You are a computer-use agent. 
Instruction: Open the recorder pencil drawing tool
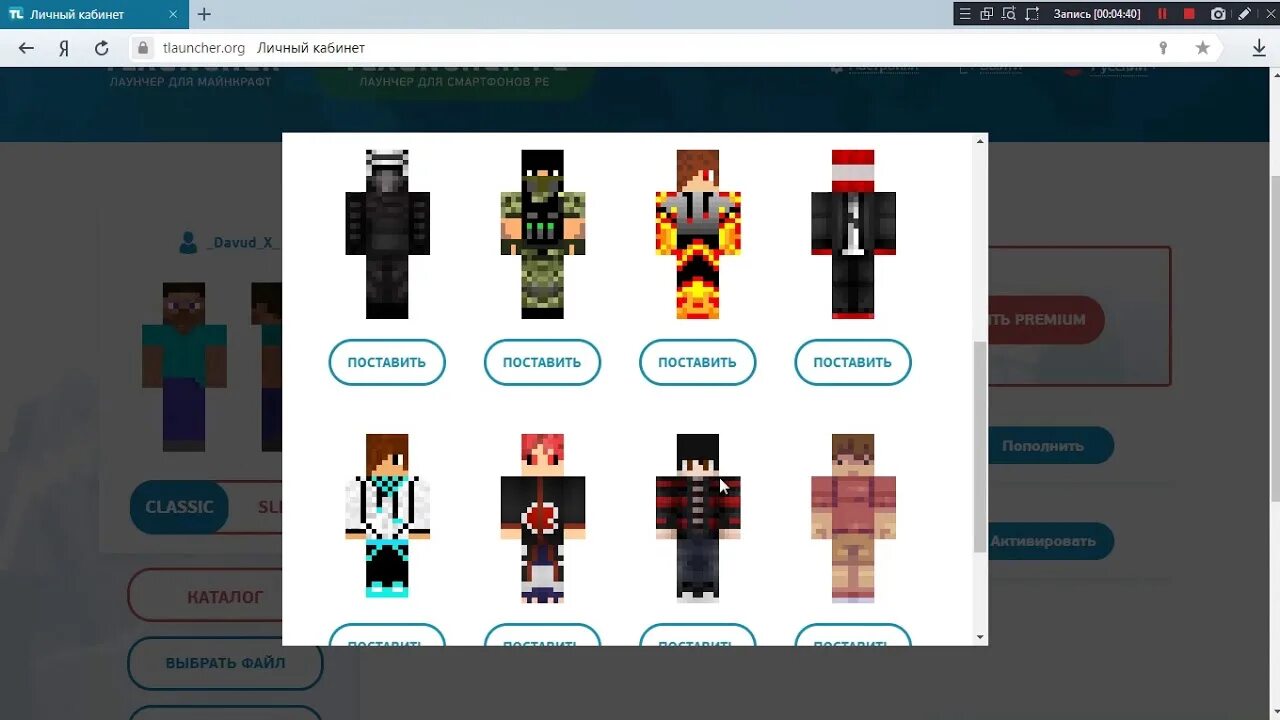[1244, 14]
